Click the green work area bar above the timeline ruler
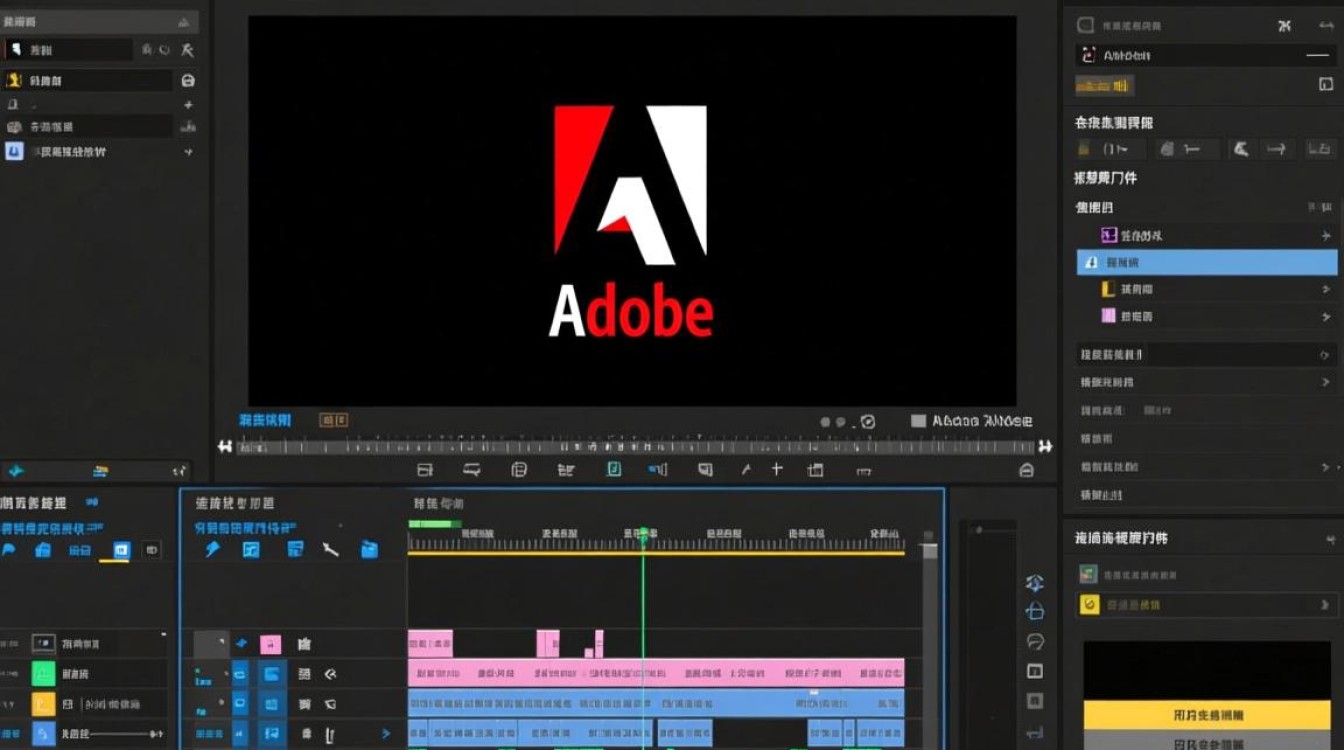Image resolution: width=1344 pixels, height=750 pixels. [435, 523]
